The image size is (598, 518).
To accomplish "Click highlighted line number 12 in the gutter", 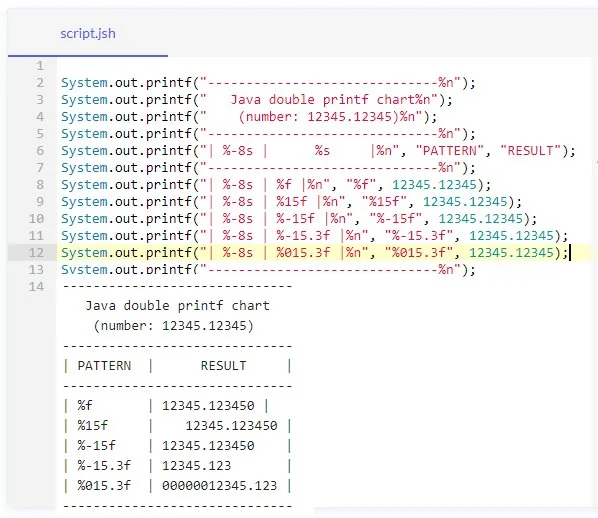I will (36, 253).
